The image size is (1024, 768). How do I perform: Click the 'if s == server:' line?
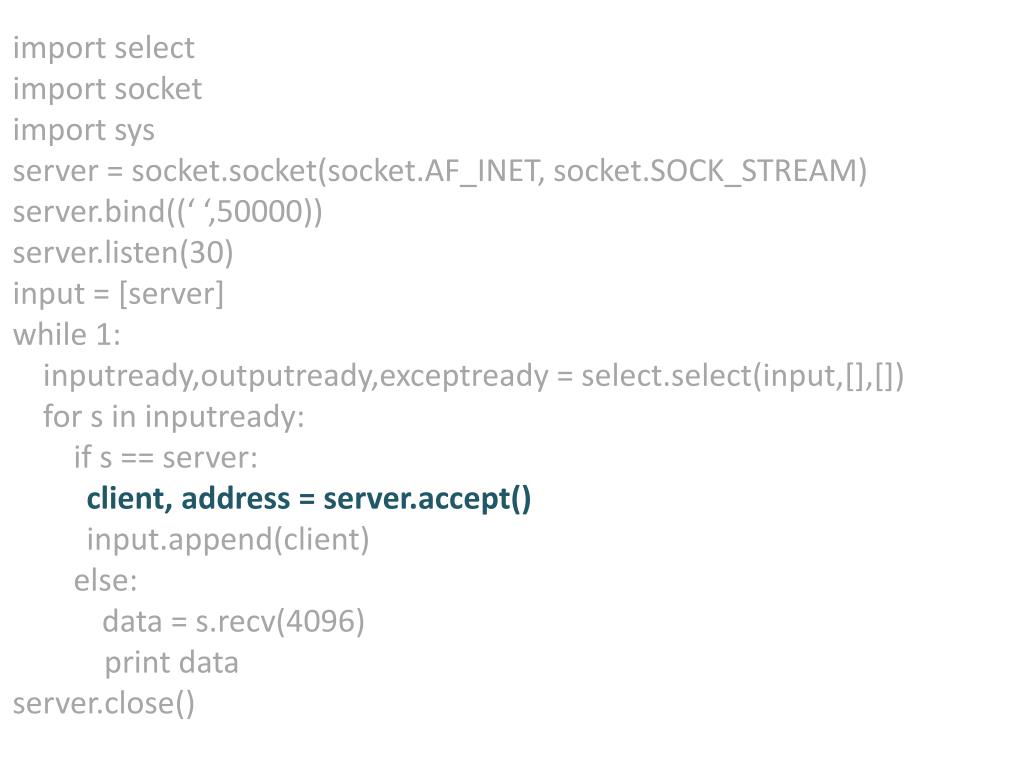coord(165,458)
